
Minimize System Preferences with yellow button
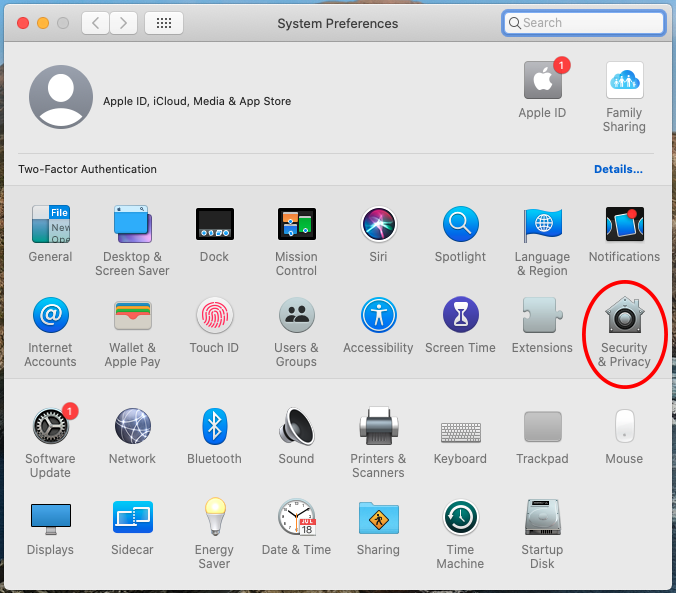point(43,23)
